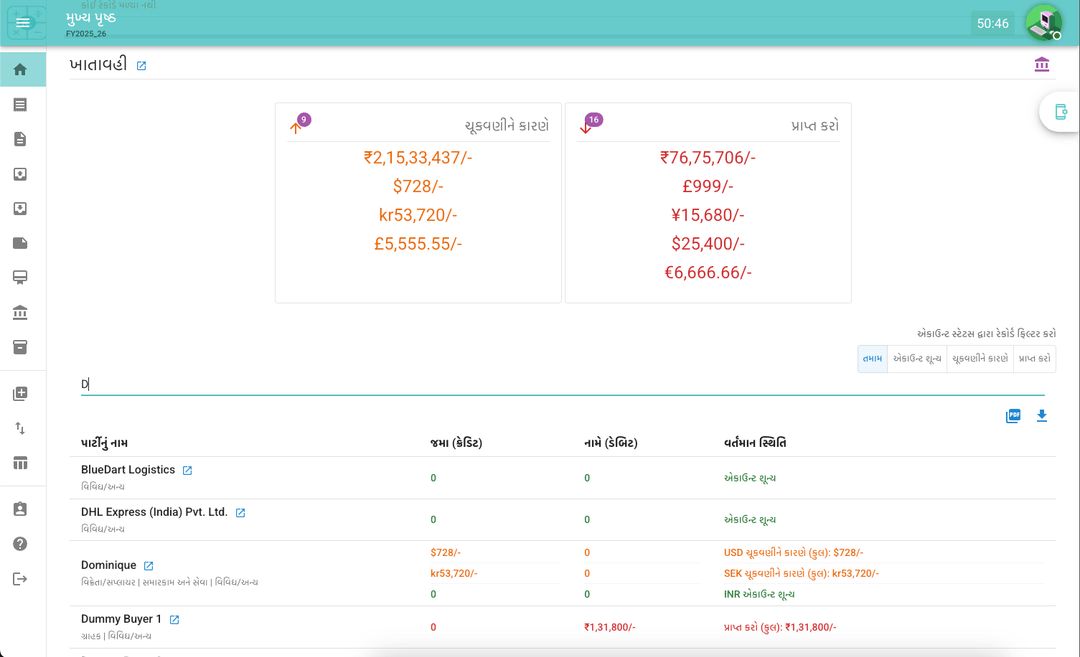
Task: Select the monitor icon in sidebar
Action: [x=20, y=277]
